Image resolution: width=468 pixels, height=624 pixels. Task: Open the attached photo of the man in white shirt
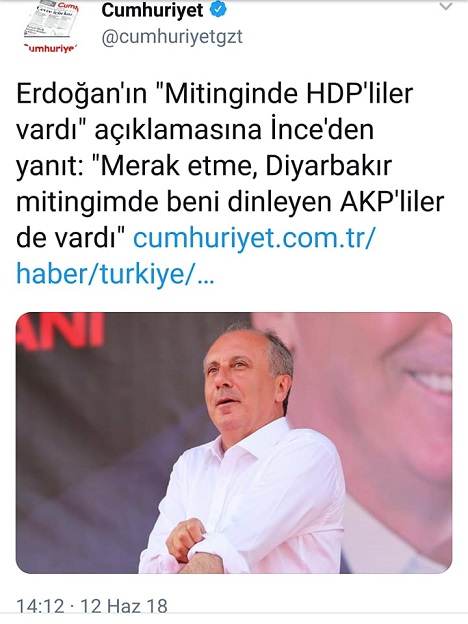coord(234,443)
